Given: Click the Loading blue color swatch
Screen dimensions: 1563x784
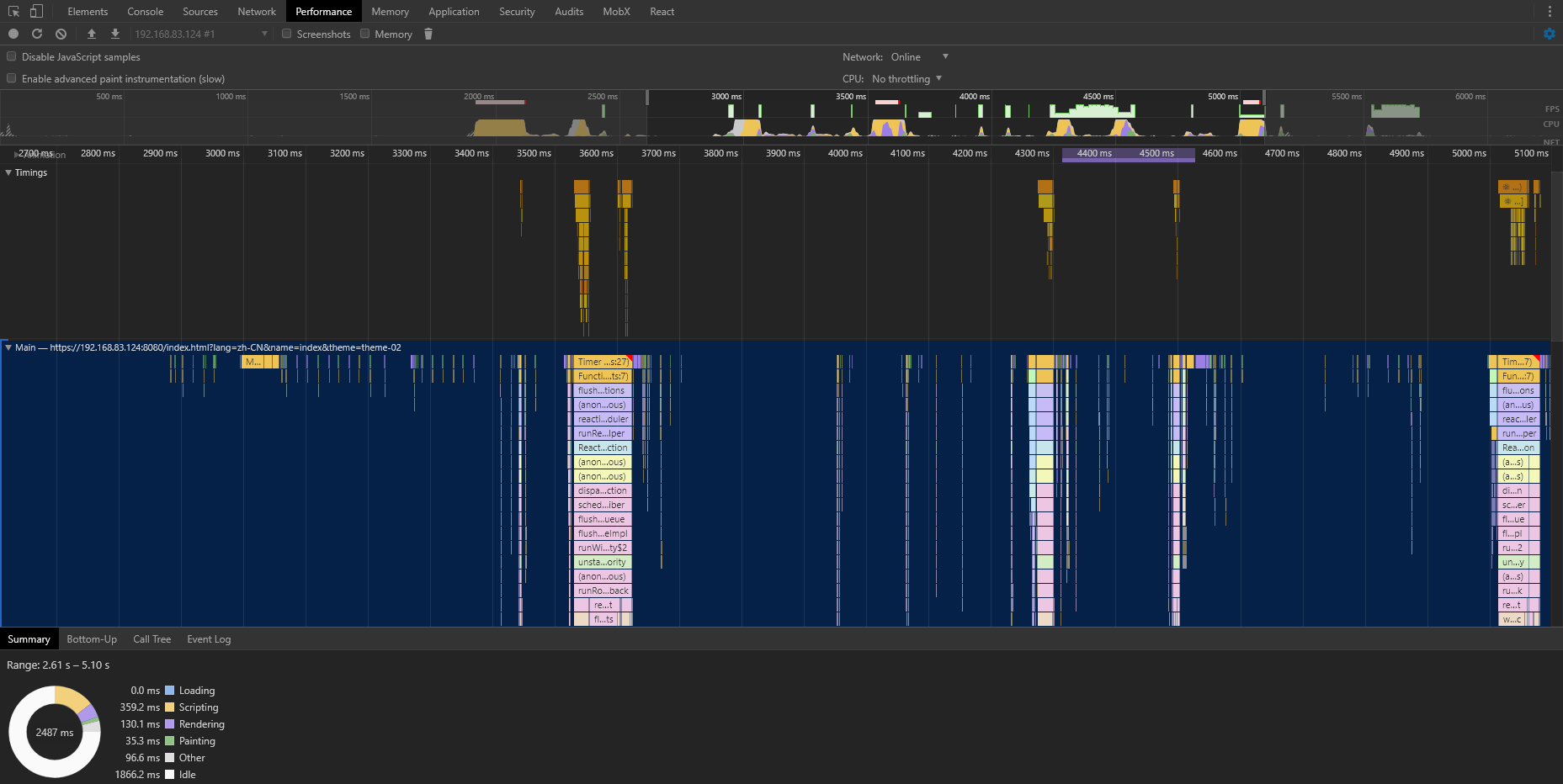Looking at the screenshot, I should point(169,691).
